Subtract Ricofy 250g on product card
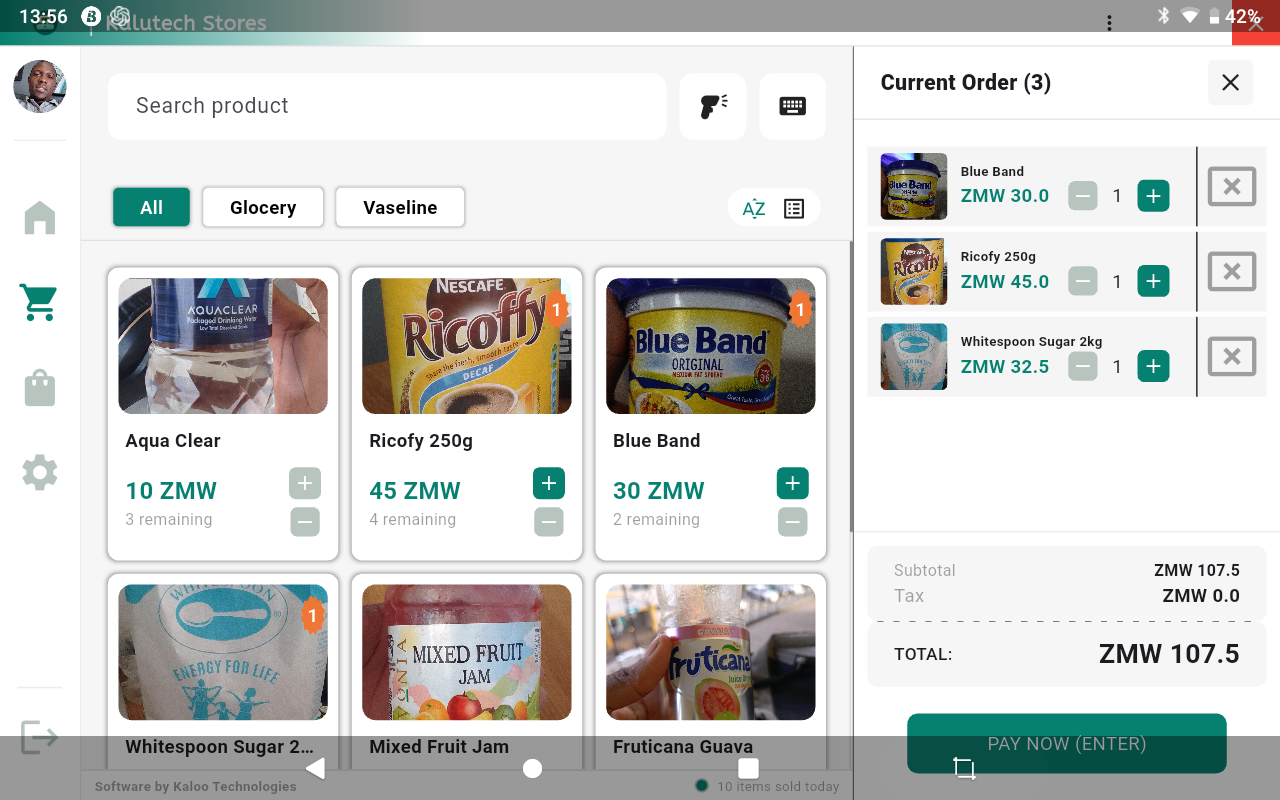The height and width of the screenshot is (800, 1280). tap(549, 521)
